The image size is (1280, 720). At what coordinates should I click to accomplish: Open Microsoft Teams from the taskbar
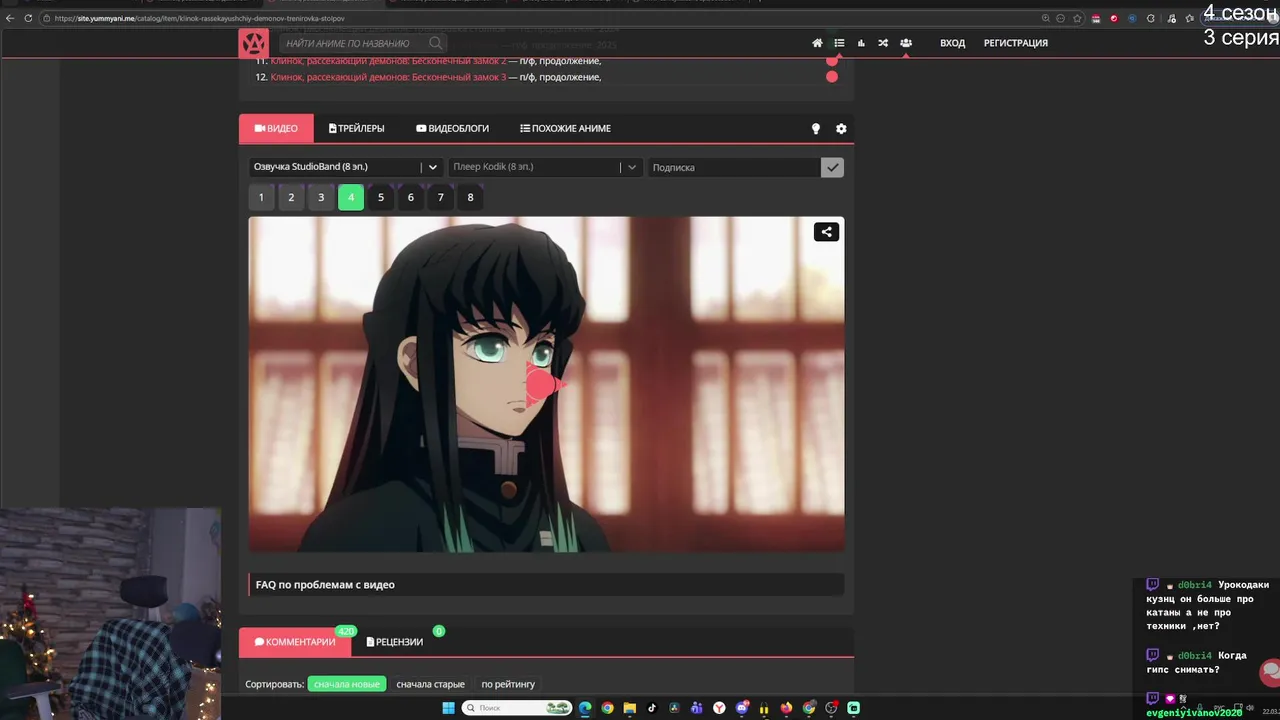click(x=697, y=708)
